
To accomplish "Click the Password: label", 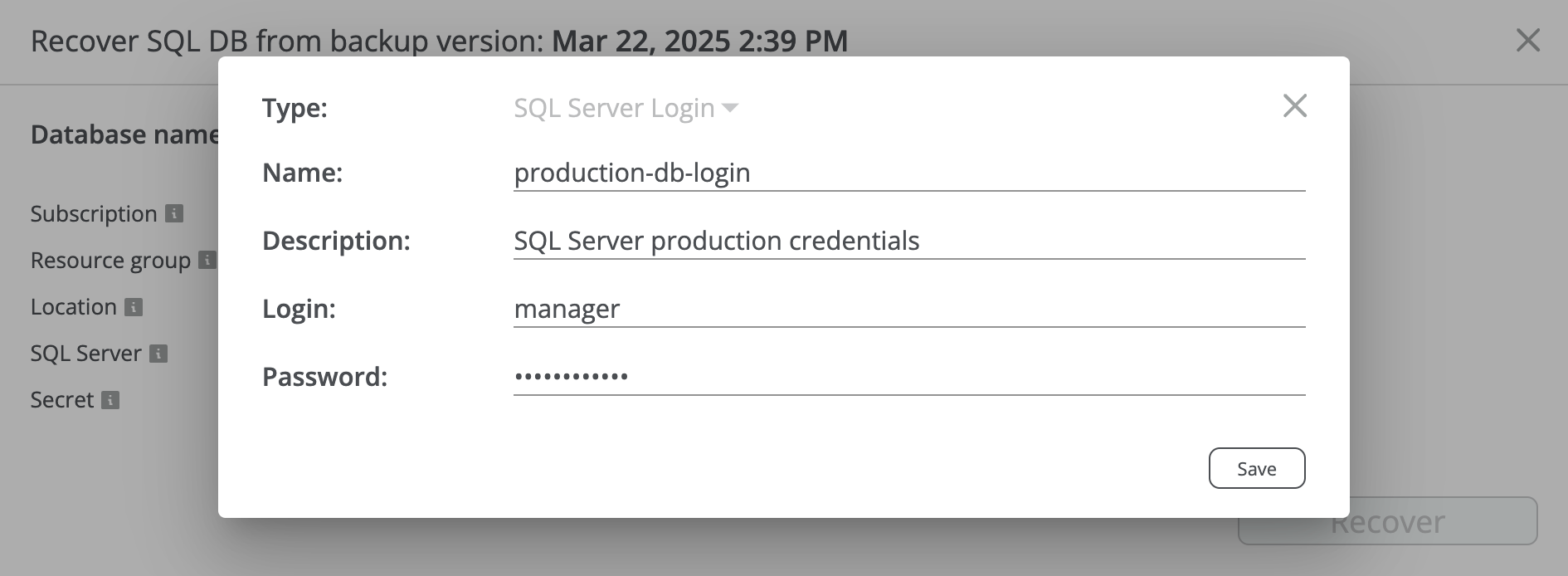I will [x=324, y=377].
